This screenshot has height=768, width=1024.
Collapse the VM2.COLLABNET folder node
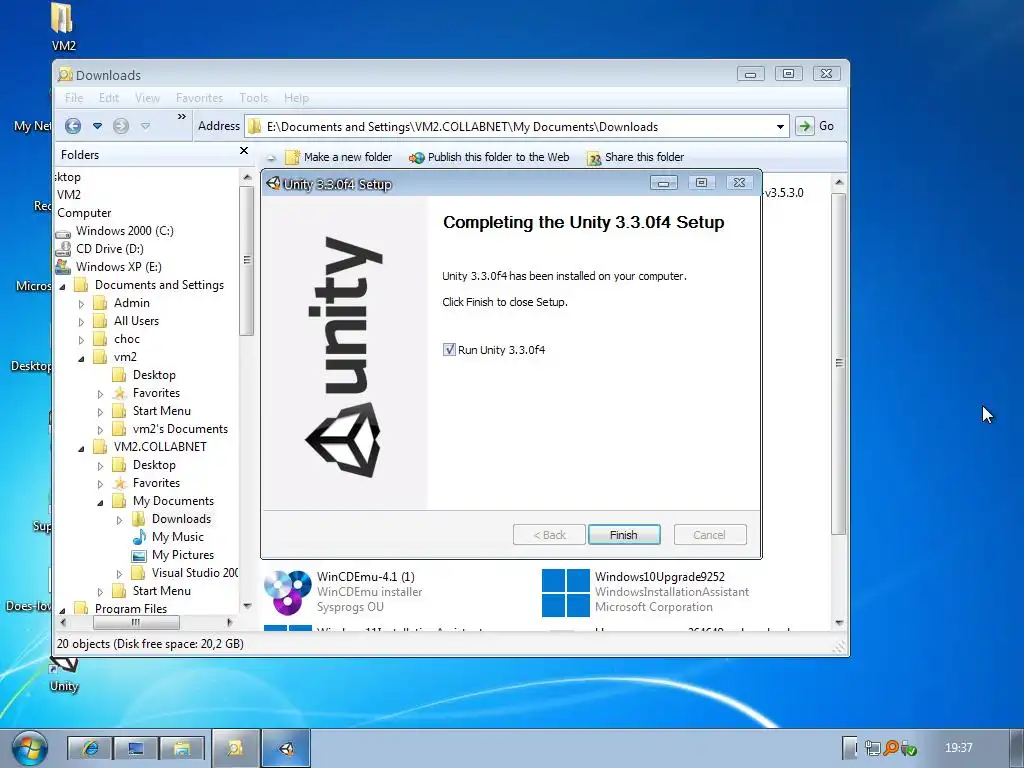82,448
